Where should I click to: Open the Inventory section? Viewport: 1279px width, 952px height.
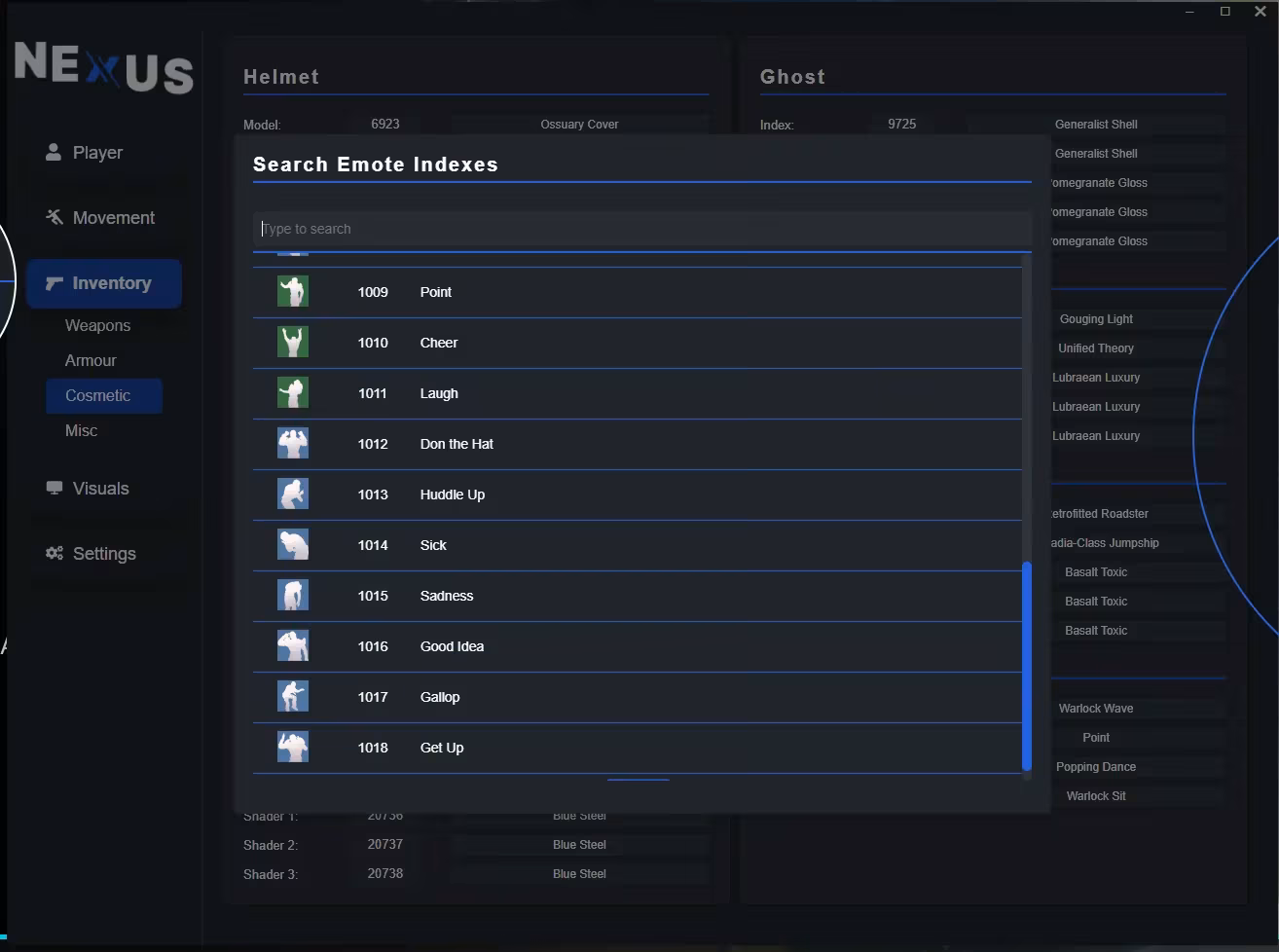click(104, 283)
